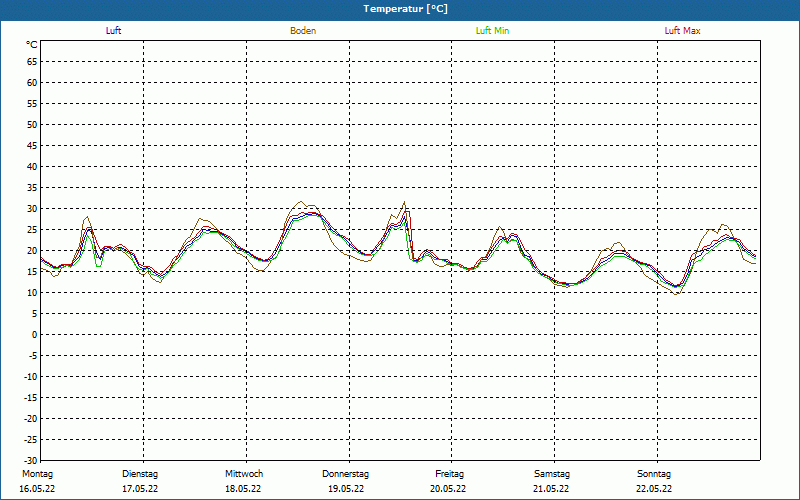Click the brown Boden legend label
The height and width of the screenshot is (500, 800).
303,31
